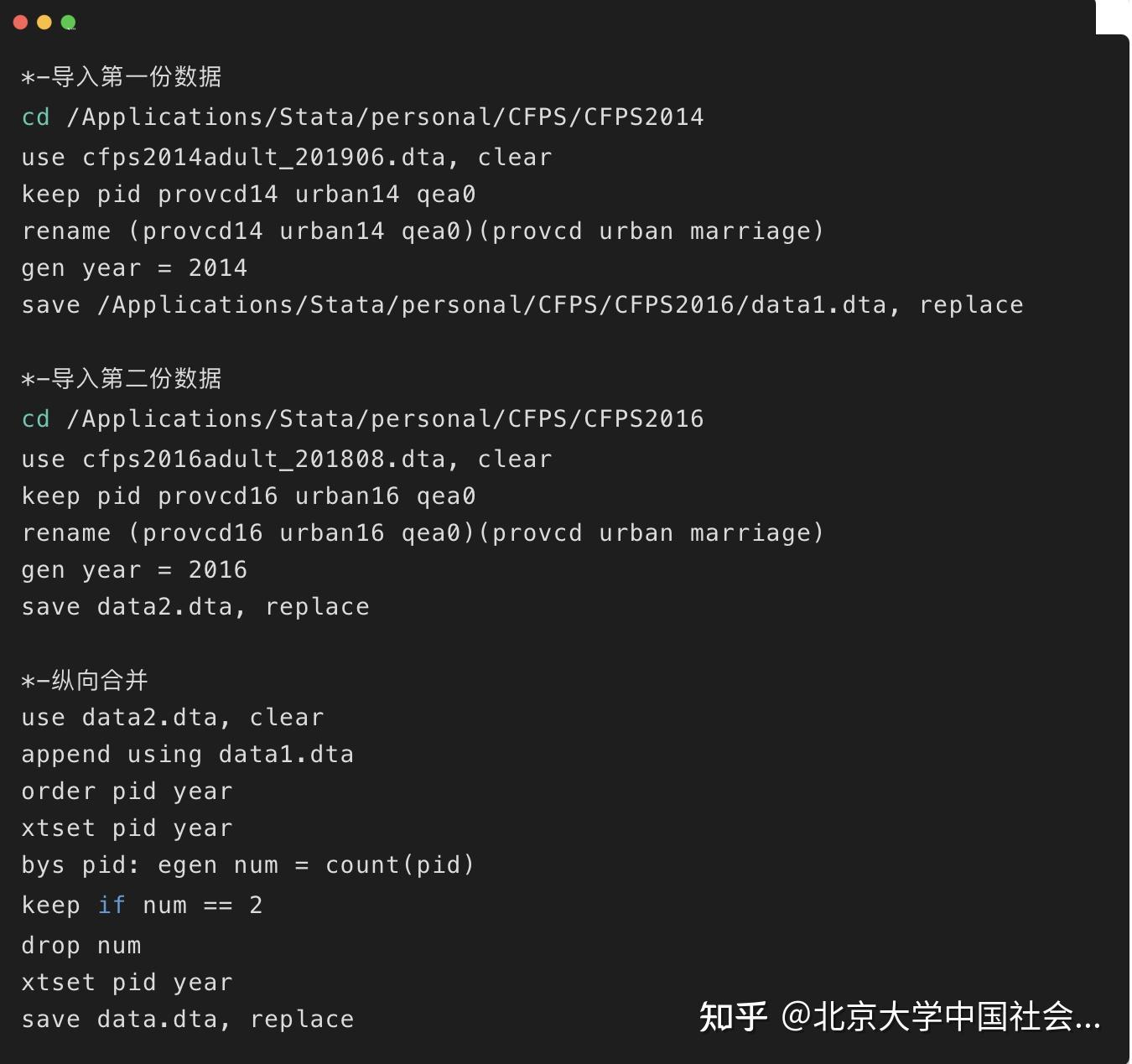Viewport: 1132px width, 1064px height.
Task: Click the 'order pid year' line
Action: 127,792
